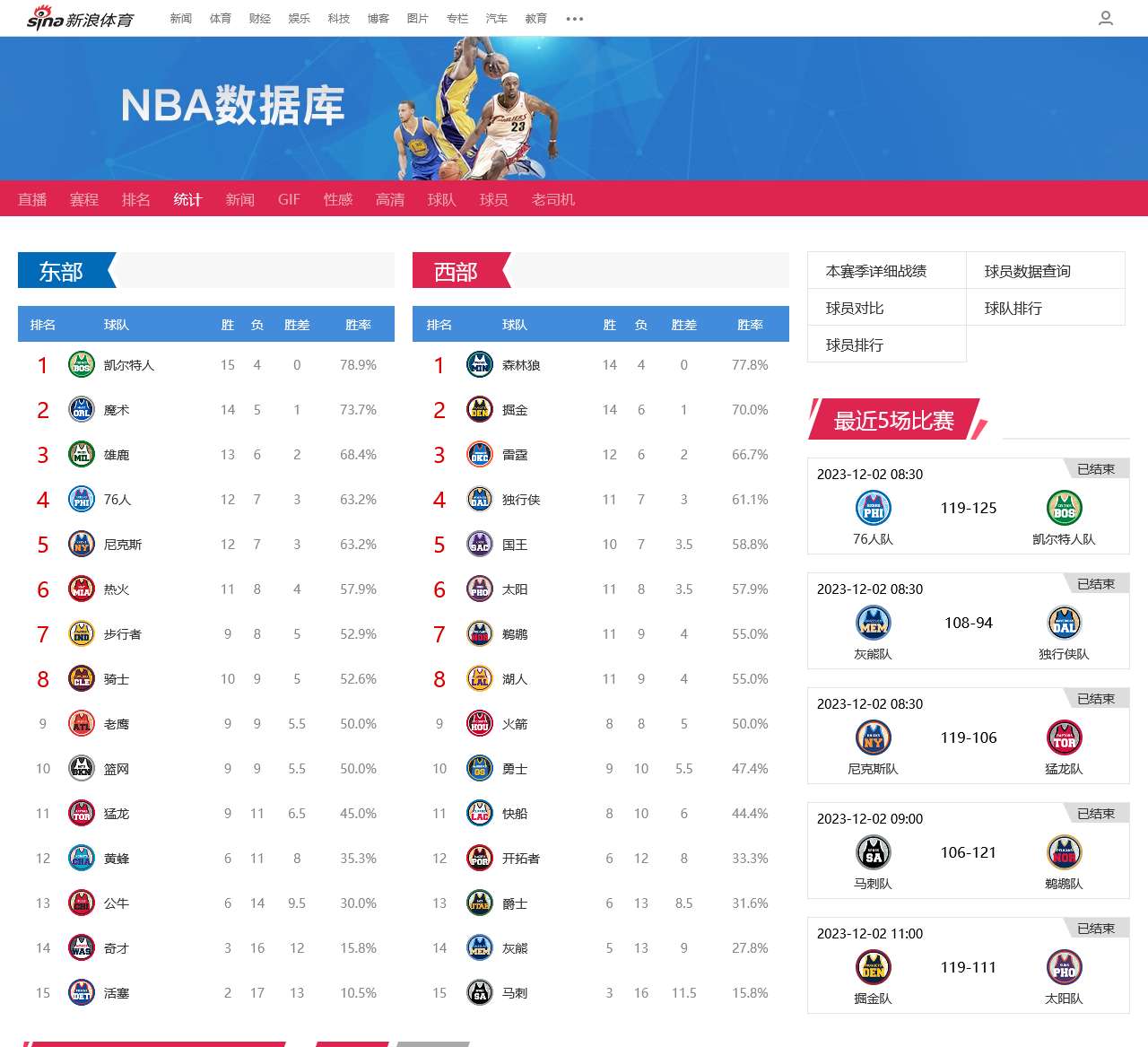Click the 胜率 column header in East table
This screenshot has height=1047, width=1148.
click(x=358, y=325)
